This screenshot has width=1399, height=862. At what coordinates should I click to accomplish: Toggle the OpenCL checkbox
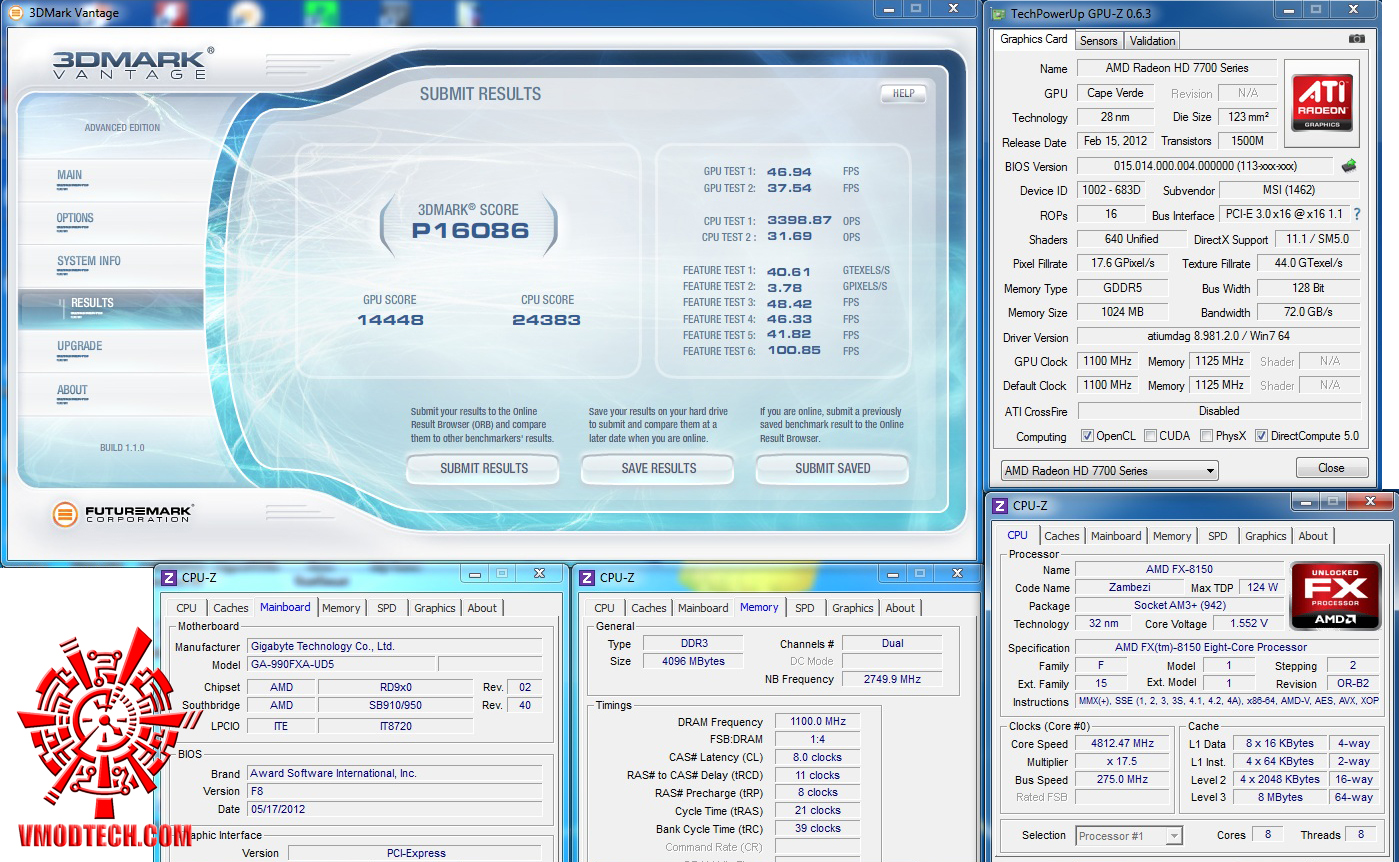point(1087,436)
